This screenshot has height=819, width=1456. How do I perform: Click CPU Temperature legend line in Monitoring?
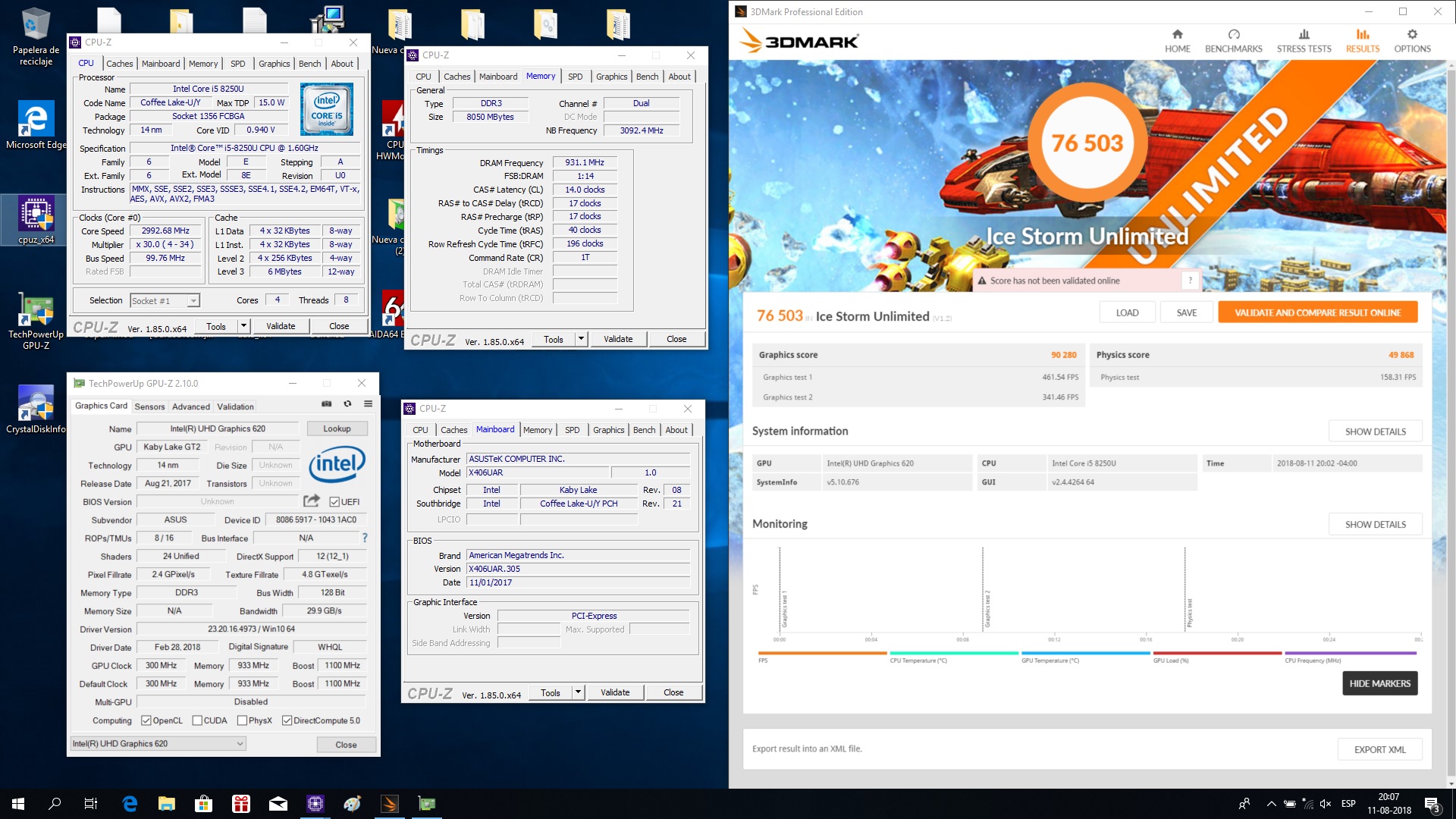coord(953,653)
